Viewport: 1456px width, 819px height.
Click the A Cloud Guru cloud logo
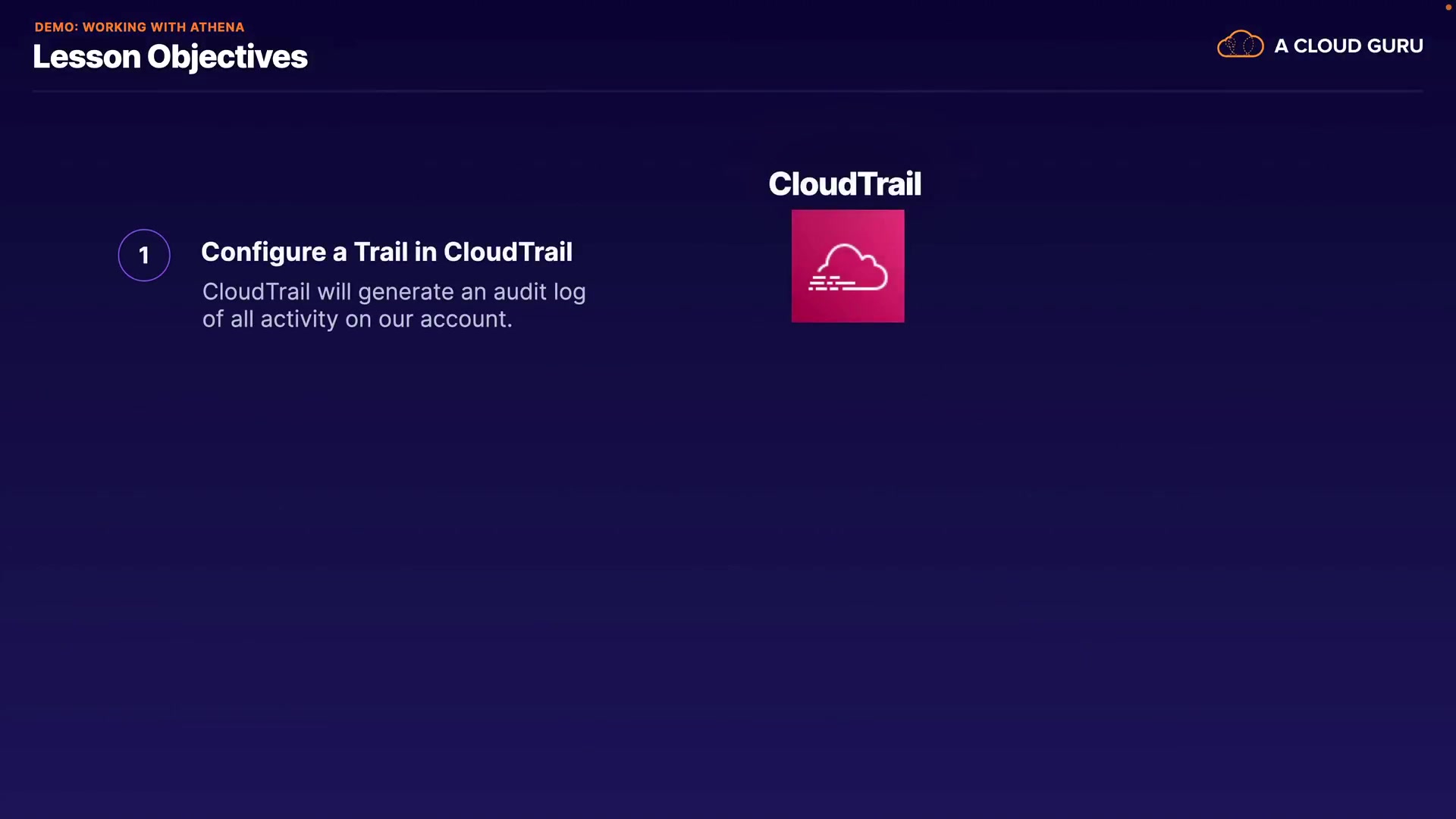pos(1240,45)
